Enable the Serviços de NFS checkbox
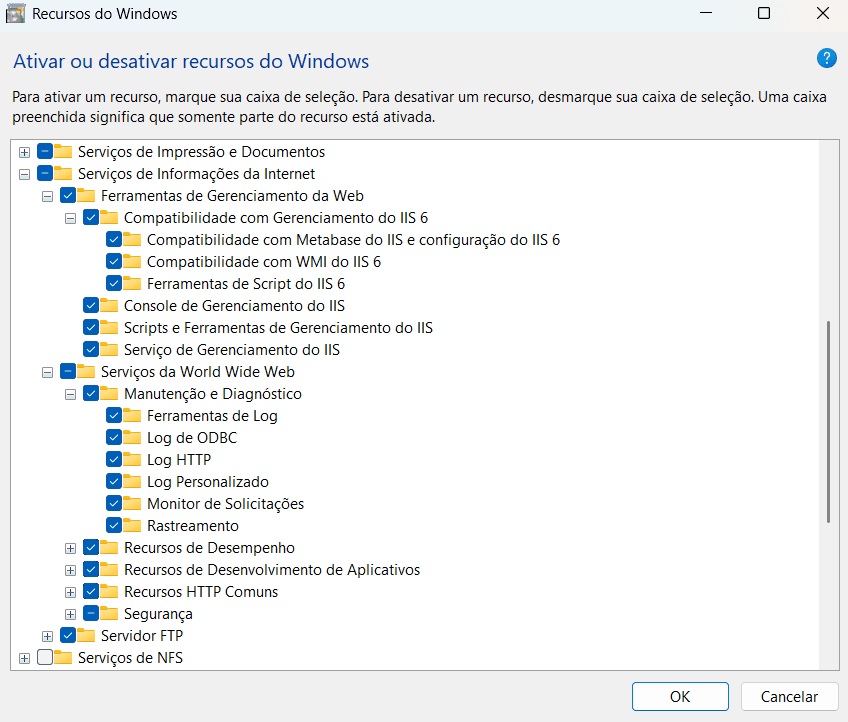Screen dimensions: 848x722 [45, 658]
